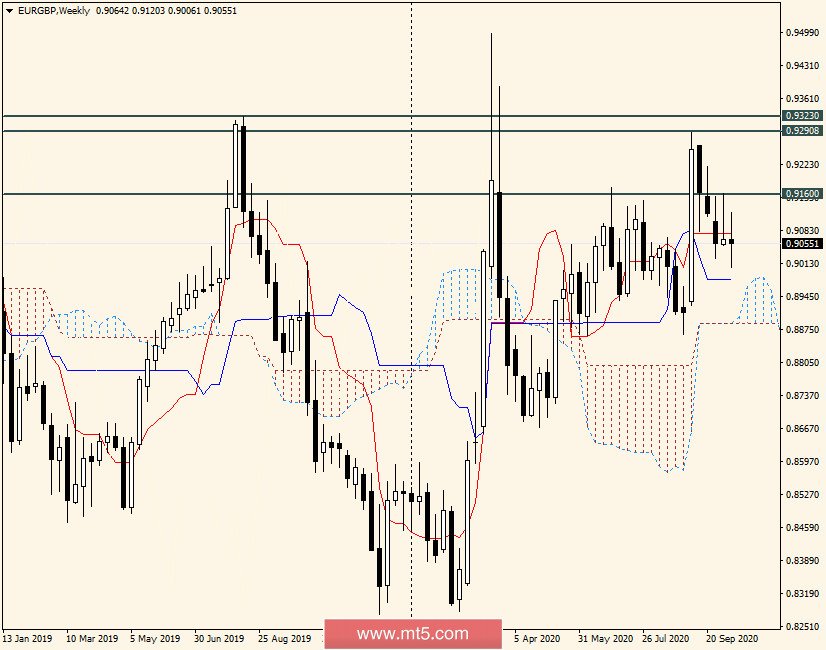Viewport: 826px width, 650px height.
Task: Click the 0.93610 price scale label
Action: point(803,99)
